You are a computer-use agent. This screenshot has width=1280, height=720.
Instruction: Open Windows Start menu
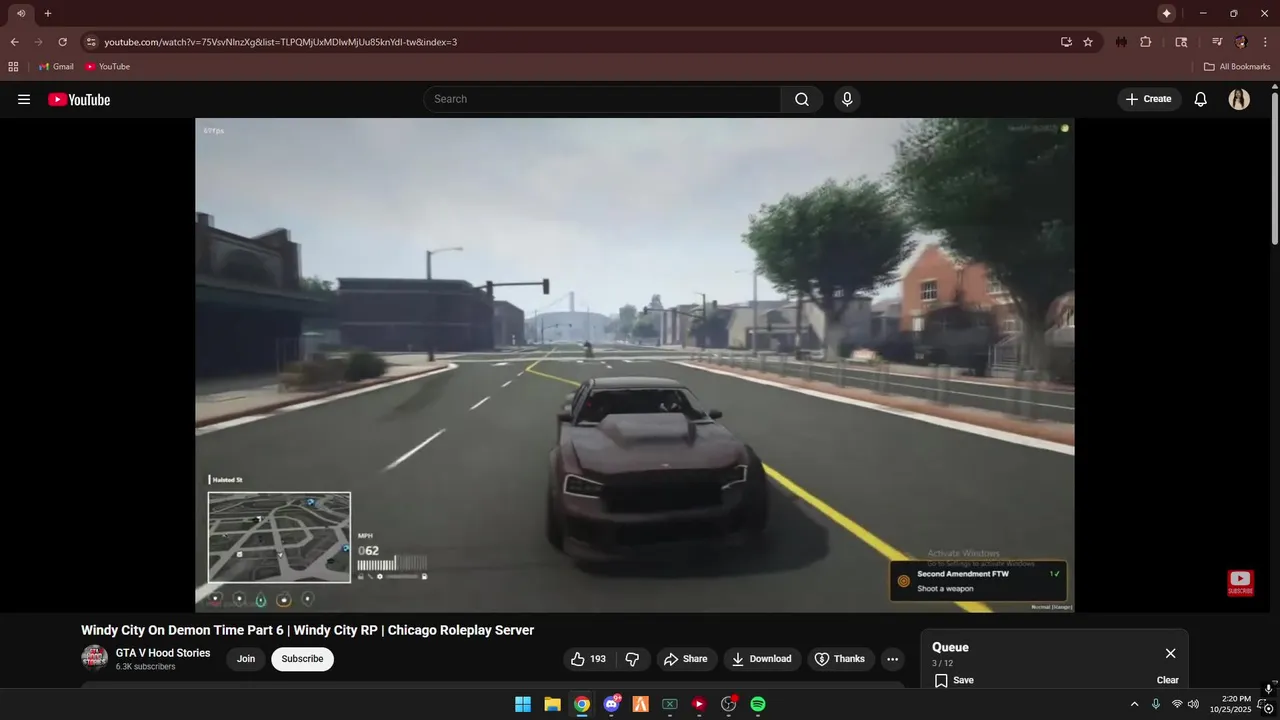[523, 704]
